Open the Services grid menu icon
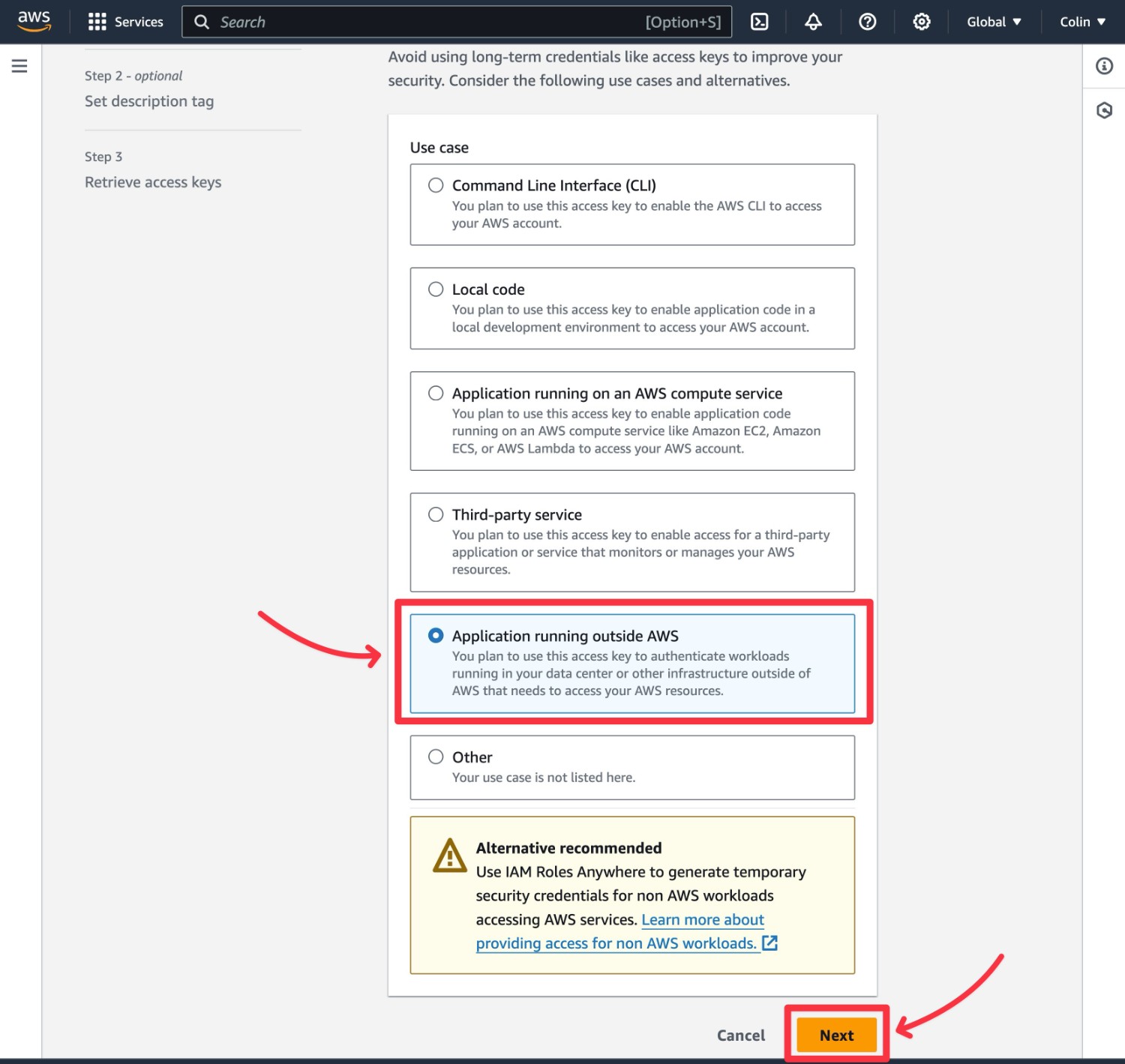 coord(97,22)
